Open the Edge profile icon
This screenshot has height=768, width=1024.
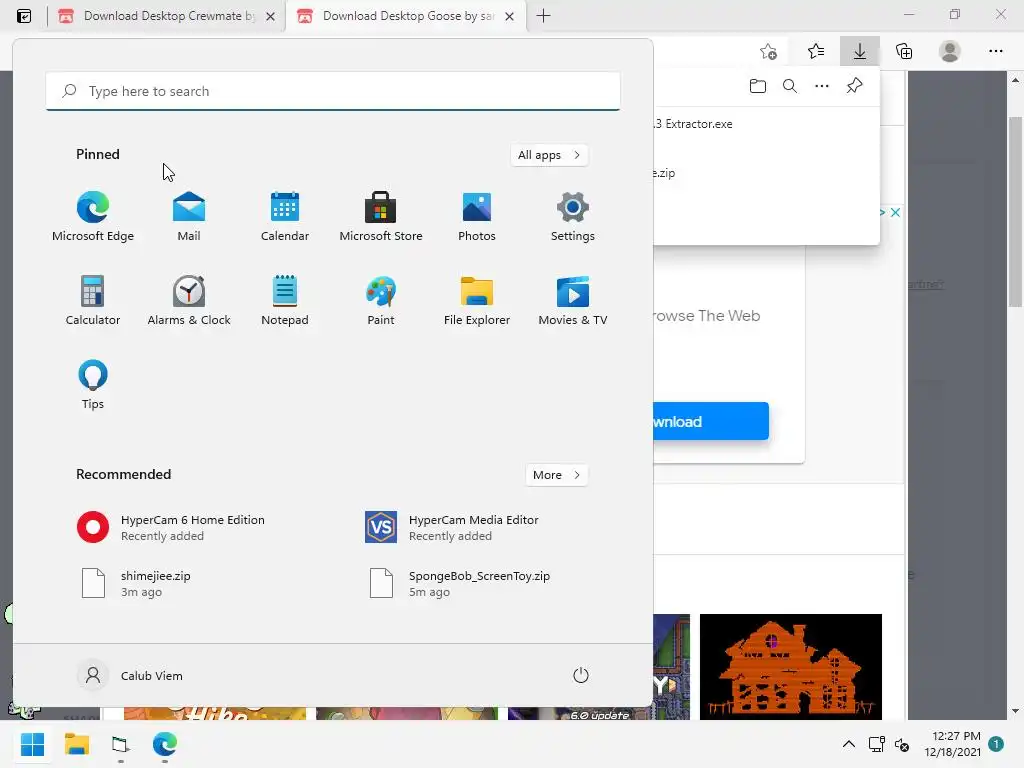tap(950, 52)
